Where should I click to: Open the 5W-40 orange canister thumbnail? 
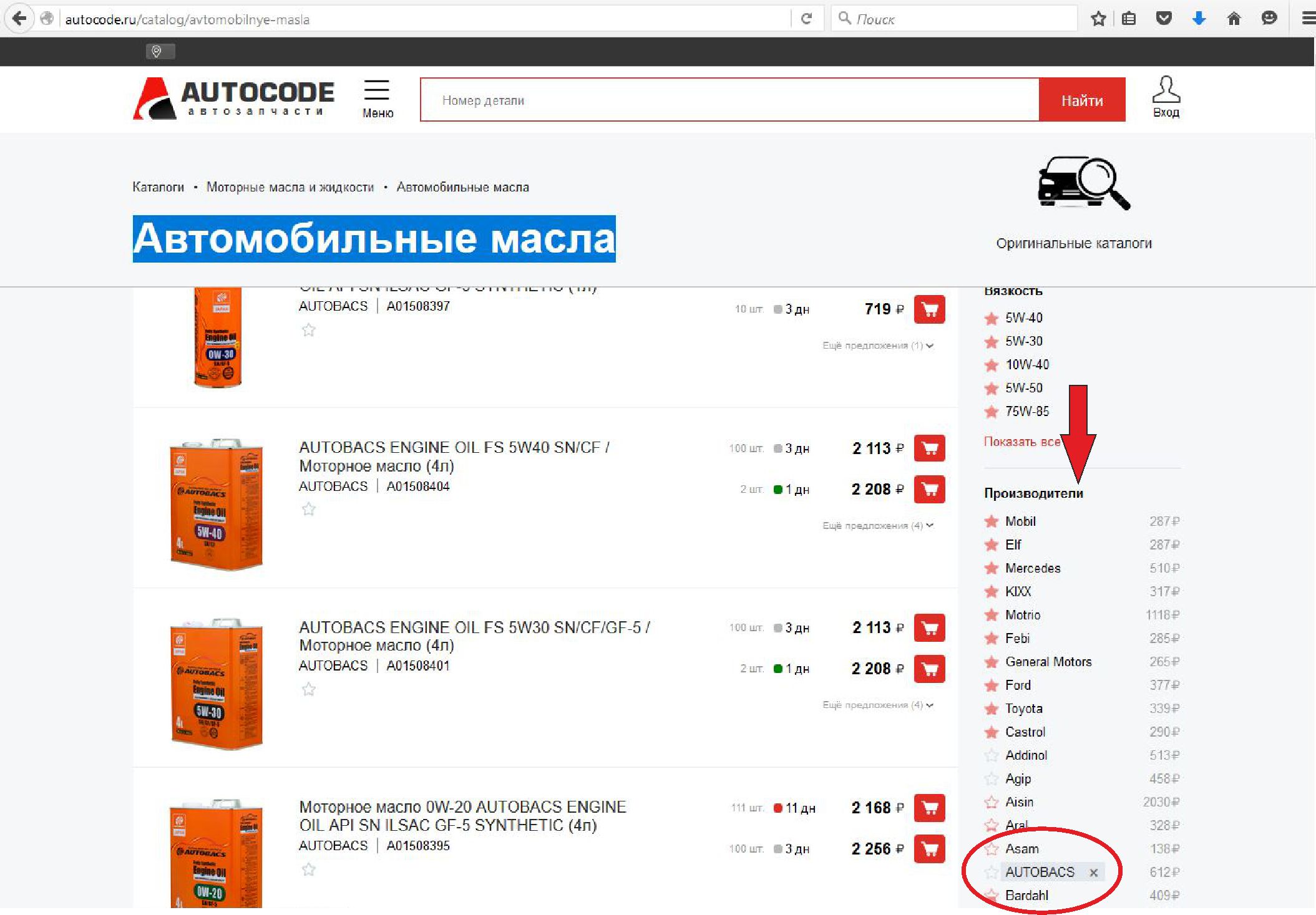[x=216, y=503]
